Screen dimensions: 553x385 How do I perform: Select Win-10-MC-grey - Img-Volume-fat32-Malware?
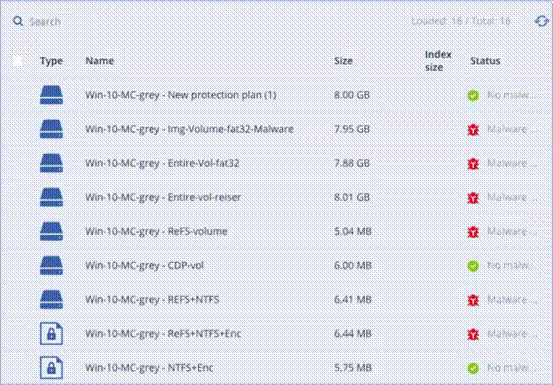[x=189, y=129]
